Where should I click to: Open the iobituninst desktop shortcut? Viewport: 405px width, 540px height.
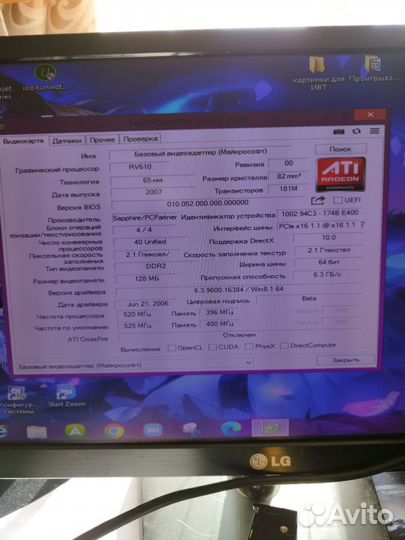click(45, 77)
